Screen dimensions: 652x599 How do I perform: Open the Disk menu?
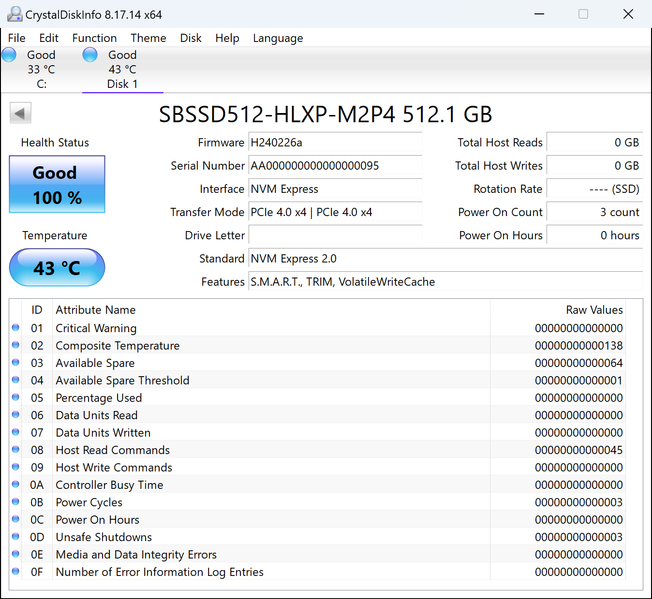pyautogui.click(x=190, y=38)
